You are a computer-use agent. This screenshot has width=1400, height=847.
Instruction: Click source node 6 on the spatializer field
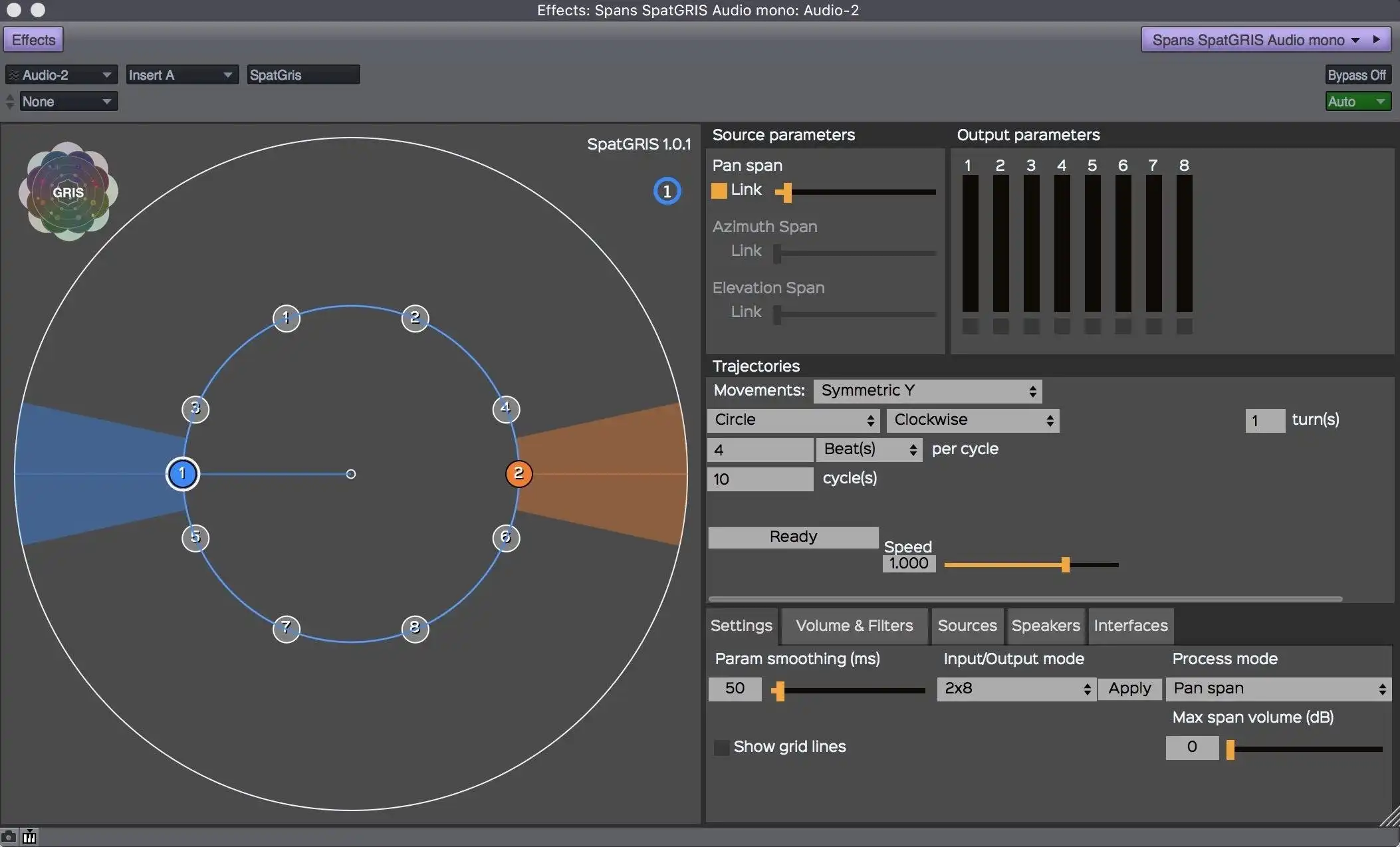pos(506,537)
